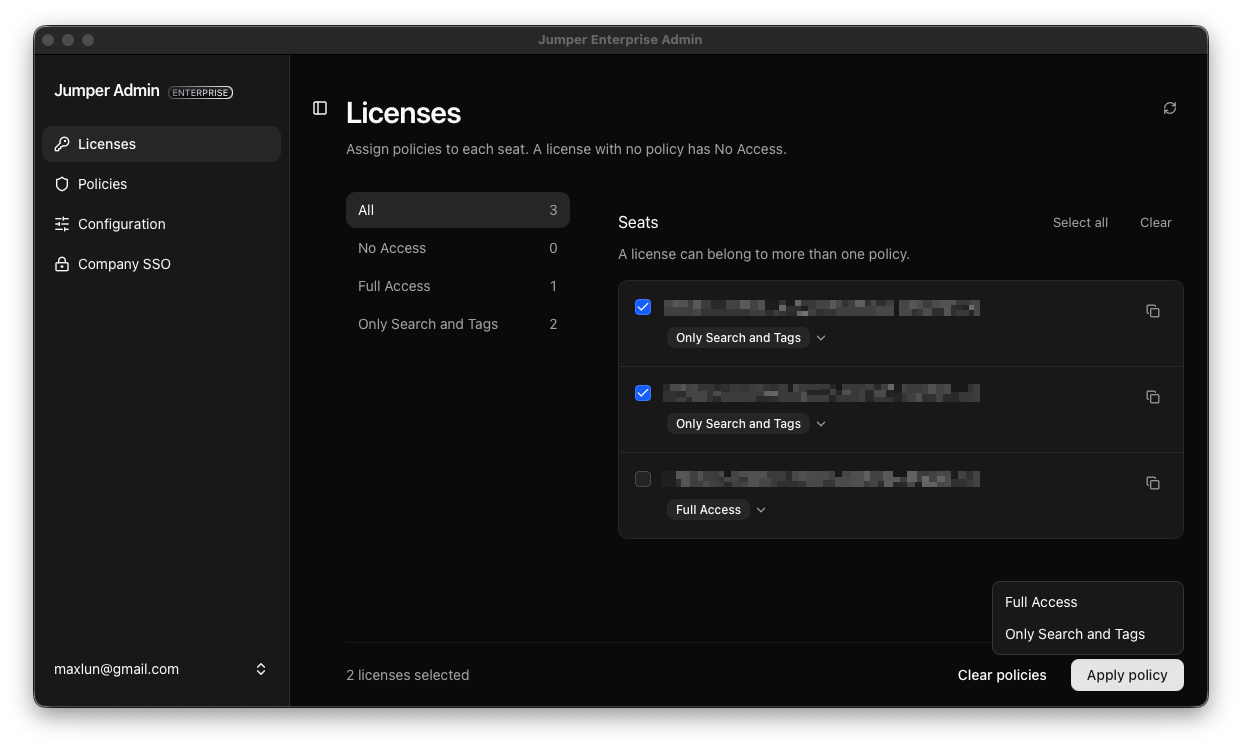The width and height of the screenshot is (1242, 749).
Task: Click first seat's Only Search and Tags tag
Action: tap(738, 338)
